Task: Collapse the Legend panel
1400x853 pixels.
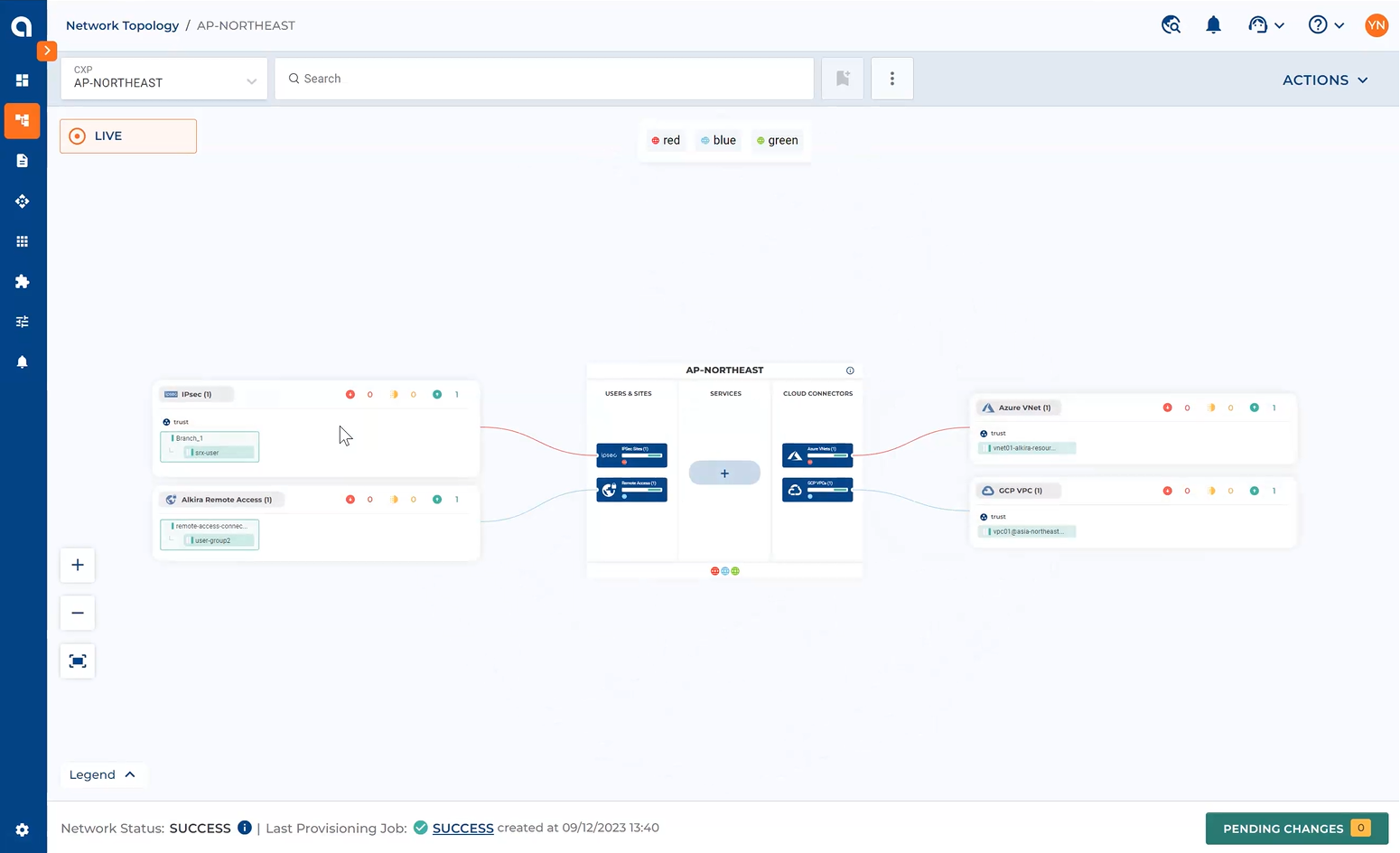Action: pyautogui.click(x=102, y=774)
